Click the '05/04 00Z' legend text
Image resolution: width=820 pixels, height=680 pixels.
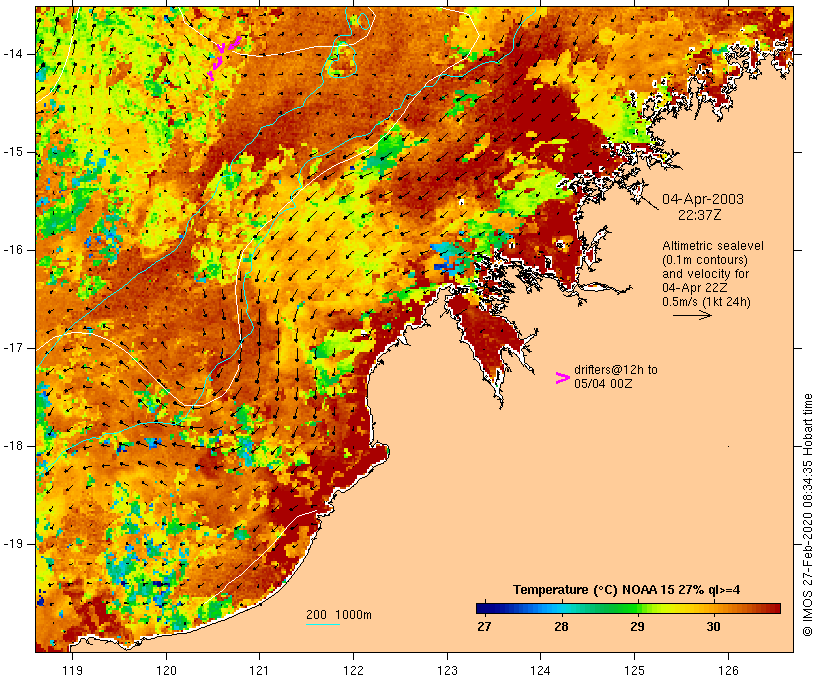(x=603, y=384)
